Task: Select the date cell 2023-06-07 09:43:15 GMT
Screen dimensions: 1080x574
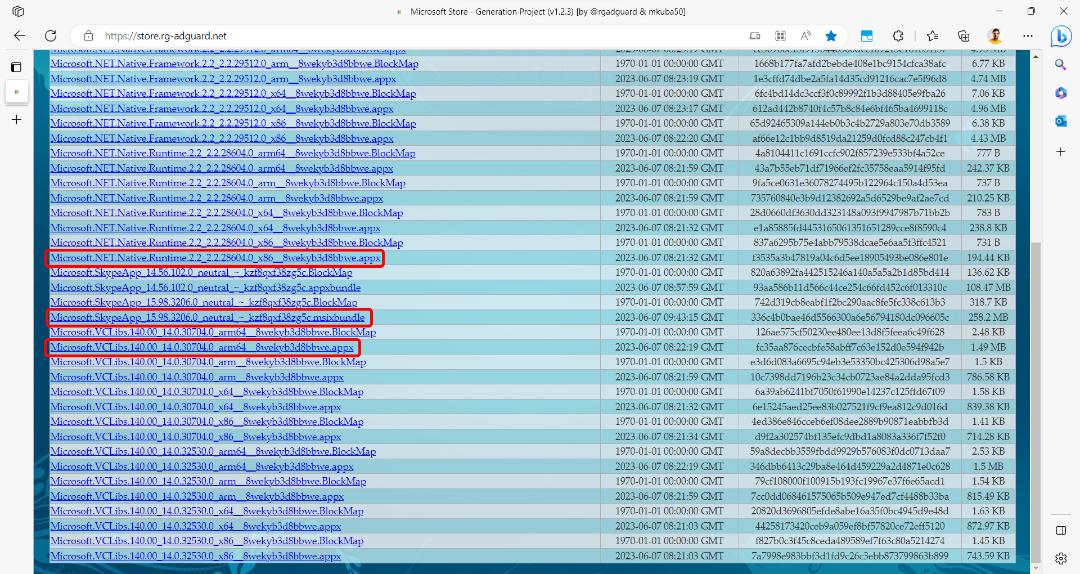Action: coord(669,318)
